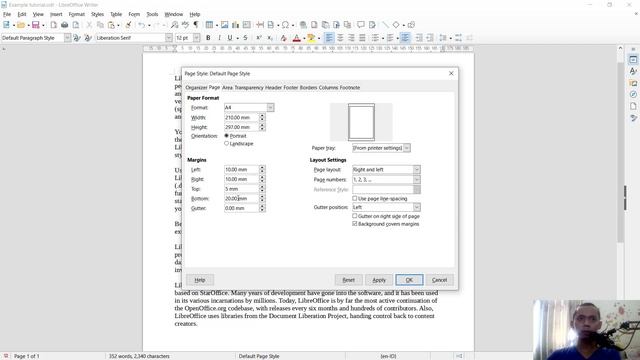Image resolution: width=640 pixels, height=360 pixels.
Task: Click the Cut scissors icon
Action: tap(89, 25)
